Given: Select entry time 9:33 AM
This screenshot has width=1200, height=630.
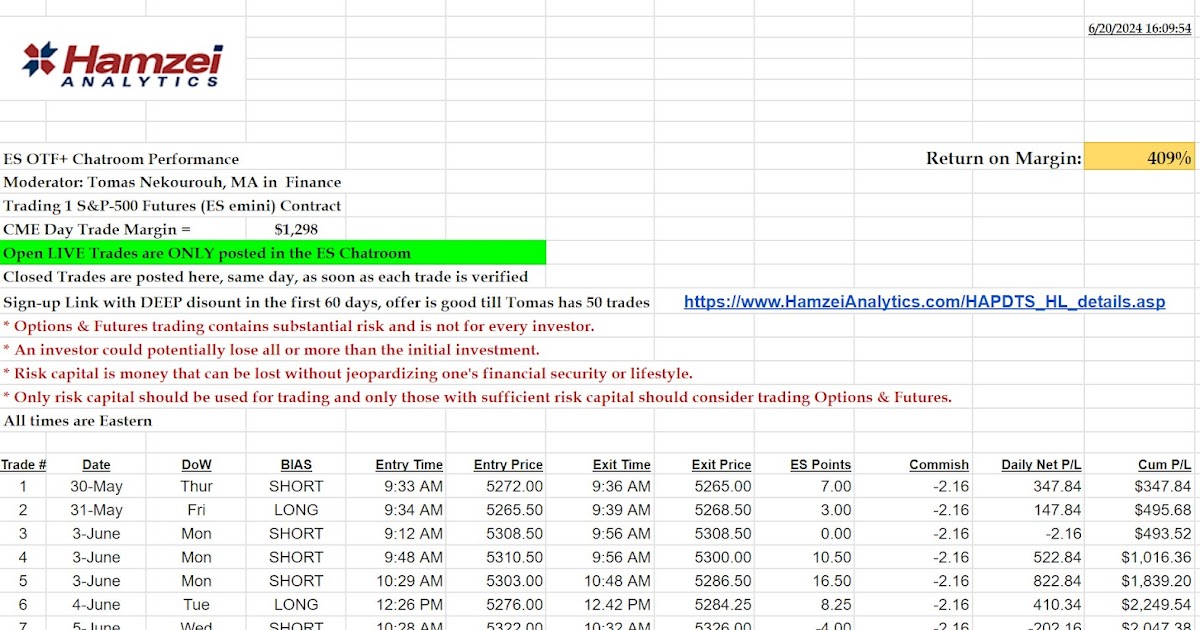Looking at the screenshot, I should click(x=413, y=486).
